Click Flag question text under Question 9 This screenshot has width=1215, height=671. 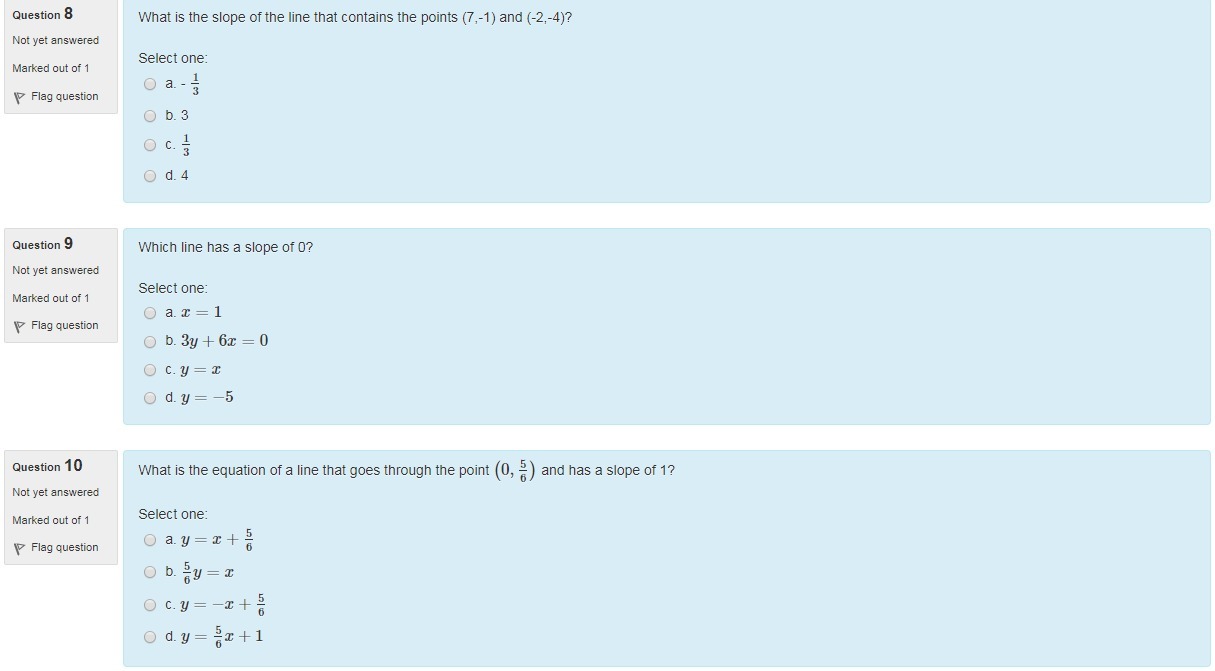click(x=65, y=326)
